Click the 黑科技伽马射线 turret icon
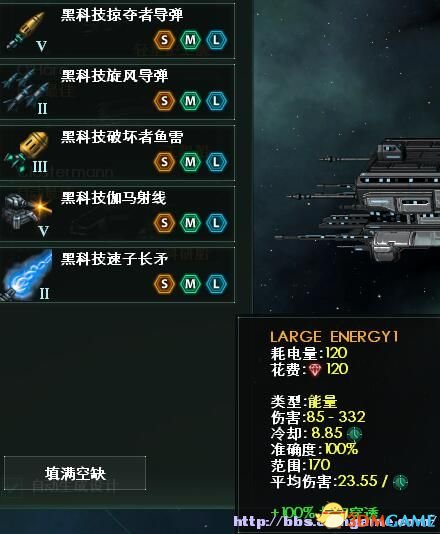Viewport: 440px width, 534px height. click(x=27, y=213)
